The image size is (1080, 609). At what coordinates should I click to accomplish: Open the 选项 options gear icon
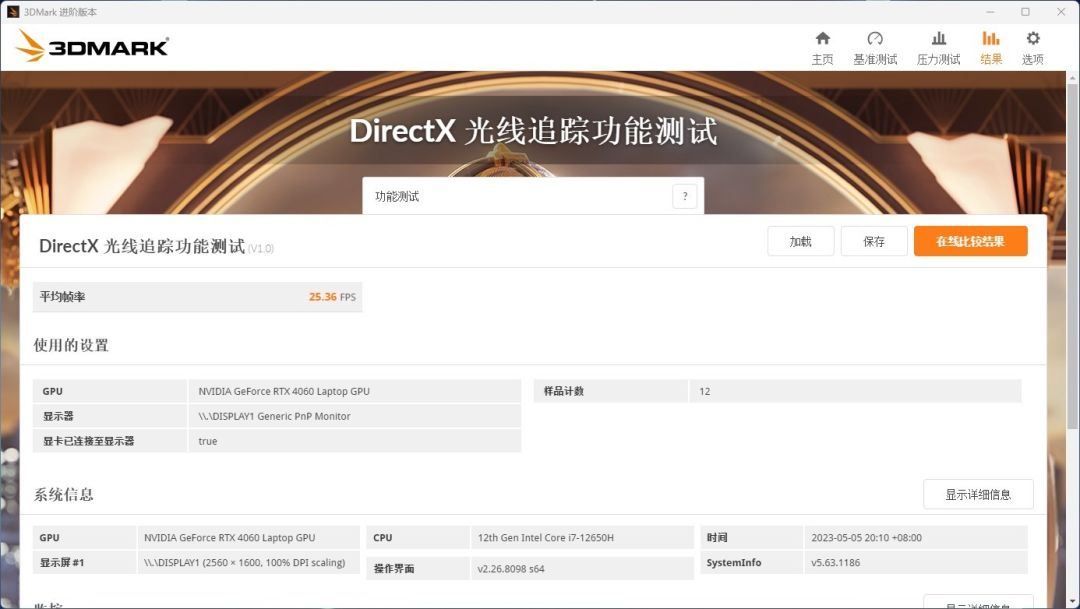pyautogui.click(x=1032, y=39)
